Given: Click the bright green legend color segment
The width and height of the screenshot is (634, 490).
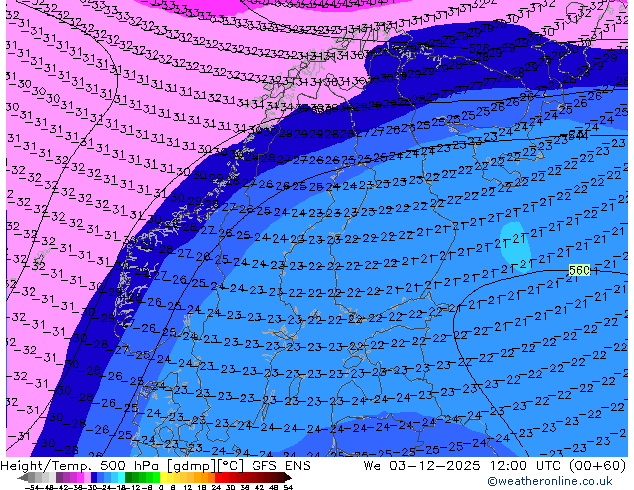Looking at the screenshot, I should point(156,477).
